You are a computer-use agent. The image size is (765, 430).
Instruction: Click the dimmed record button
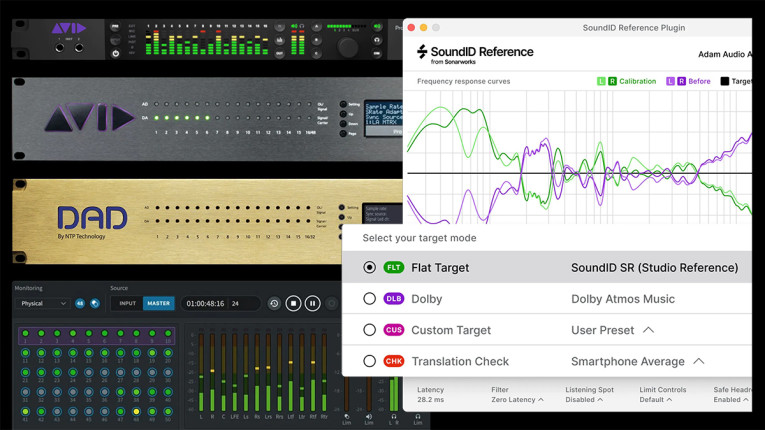click(332, 304)
